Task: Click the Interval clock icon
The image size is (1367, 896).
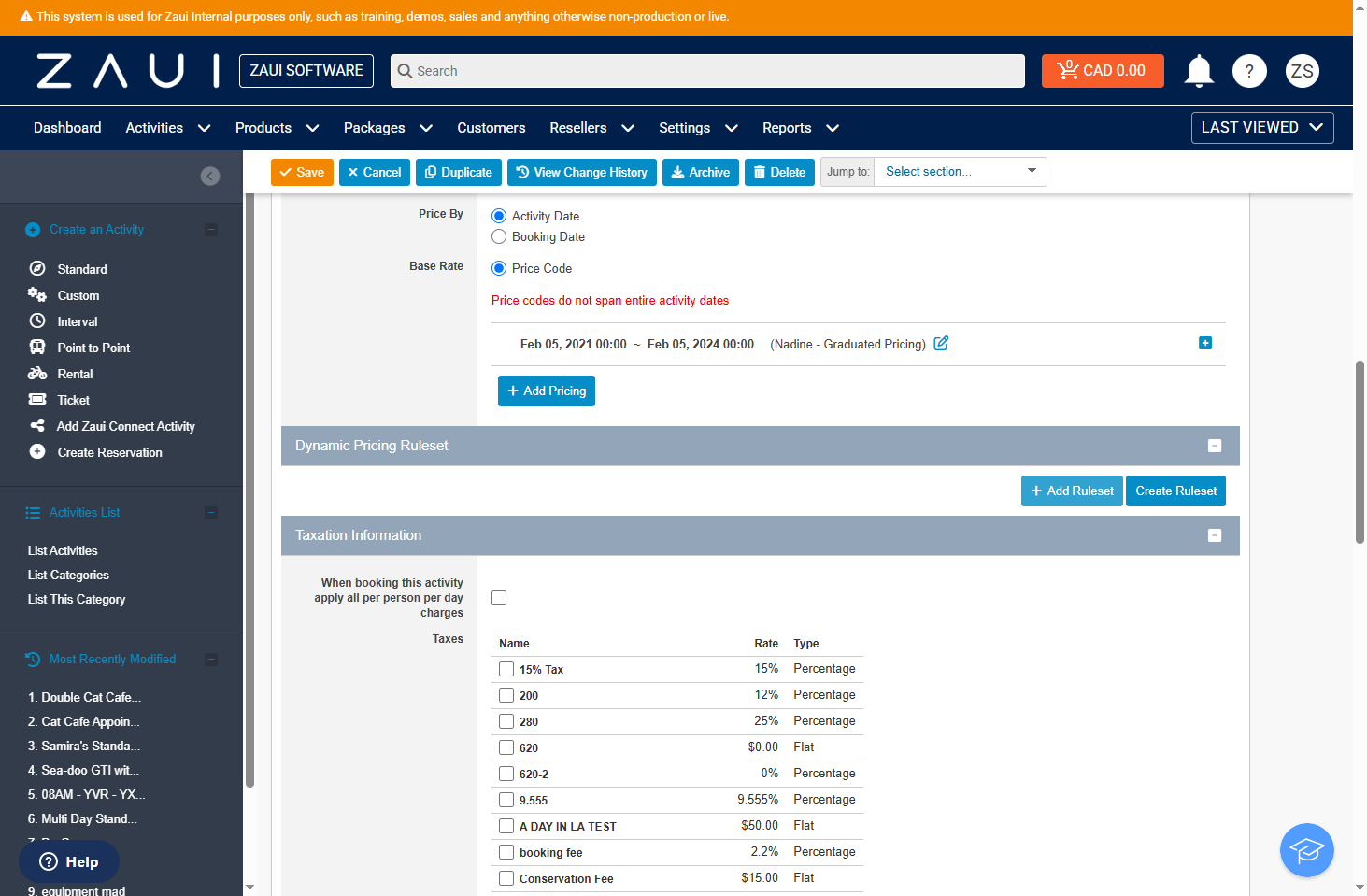Action: point(37,320)
